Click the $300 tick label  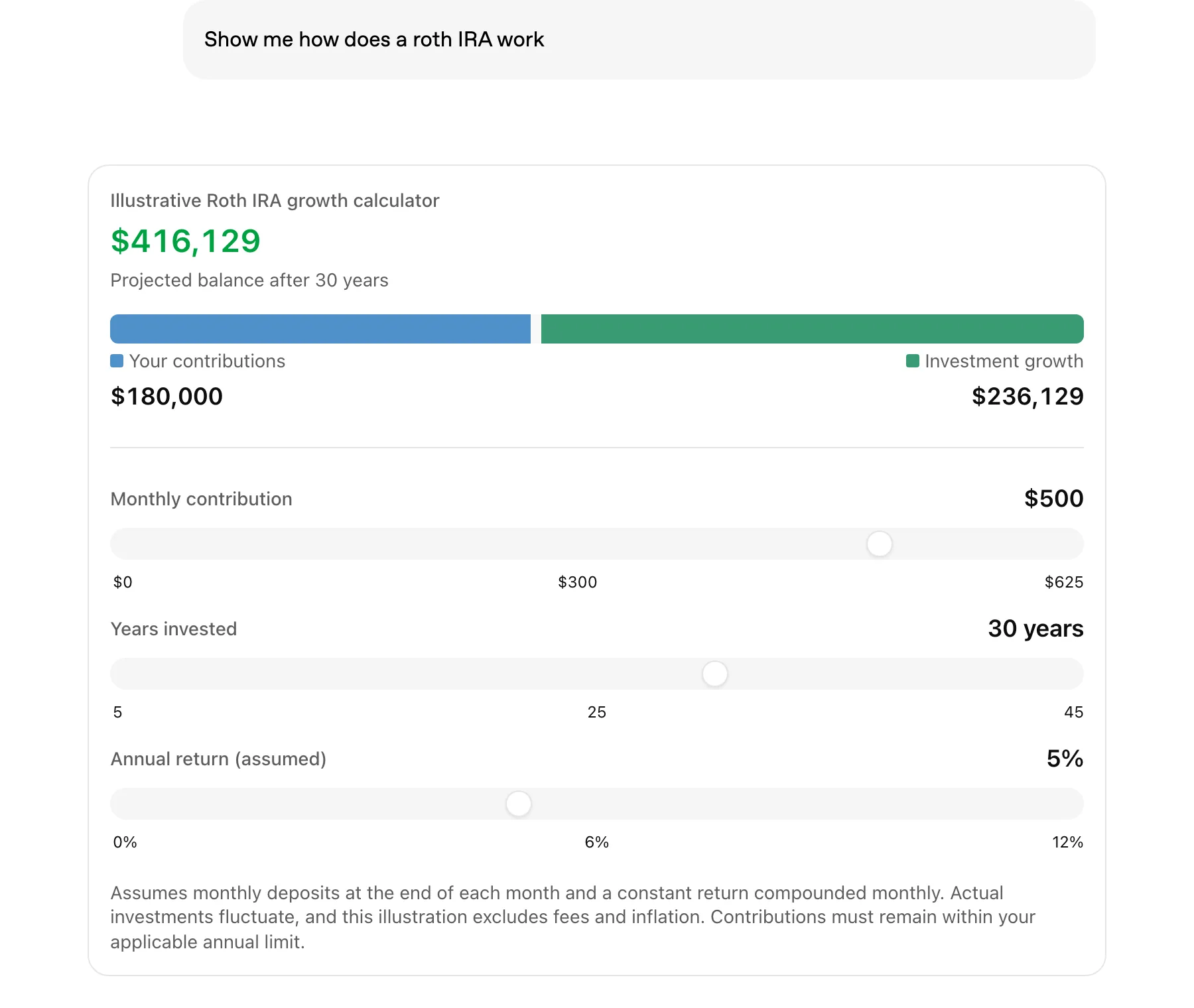tap(578, 582)
